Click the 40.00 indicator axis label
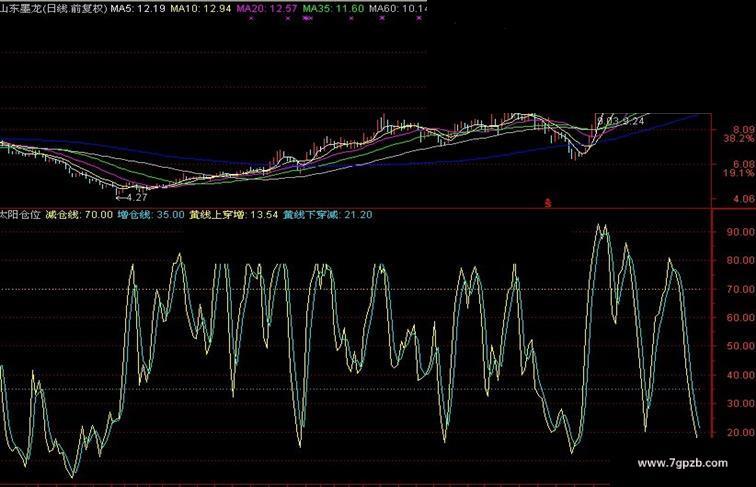This screenshot has width=756, height=487. coord(741,375)
